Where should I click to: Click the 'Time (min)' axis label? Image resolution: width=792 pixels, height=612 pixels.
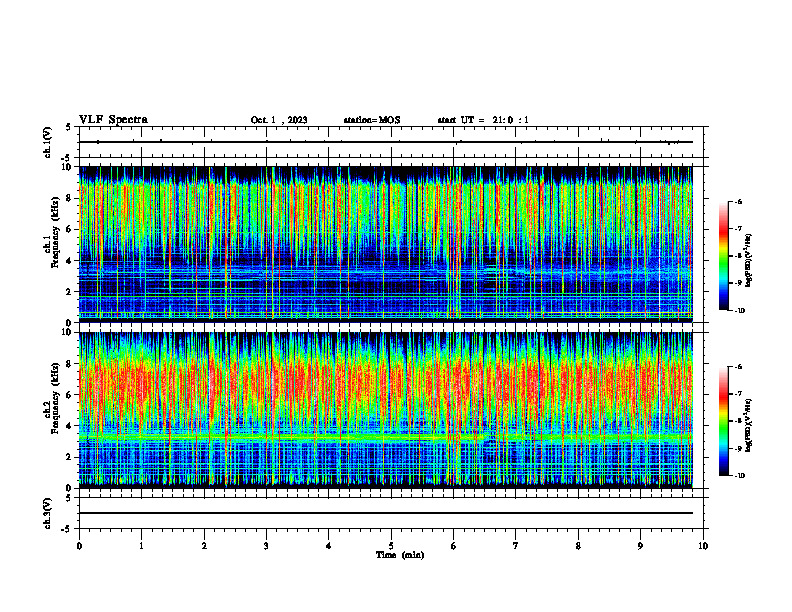click(x=400, y=555)
